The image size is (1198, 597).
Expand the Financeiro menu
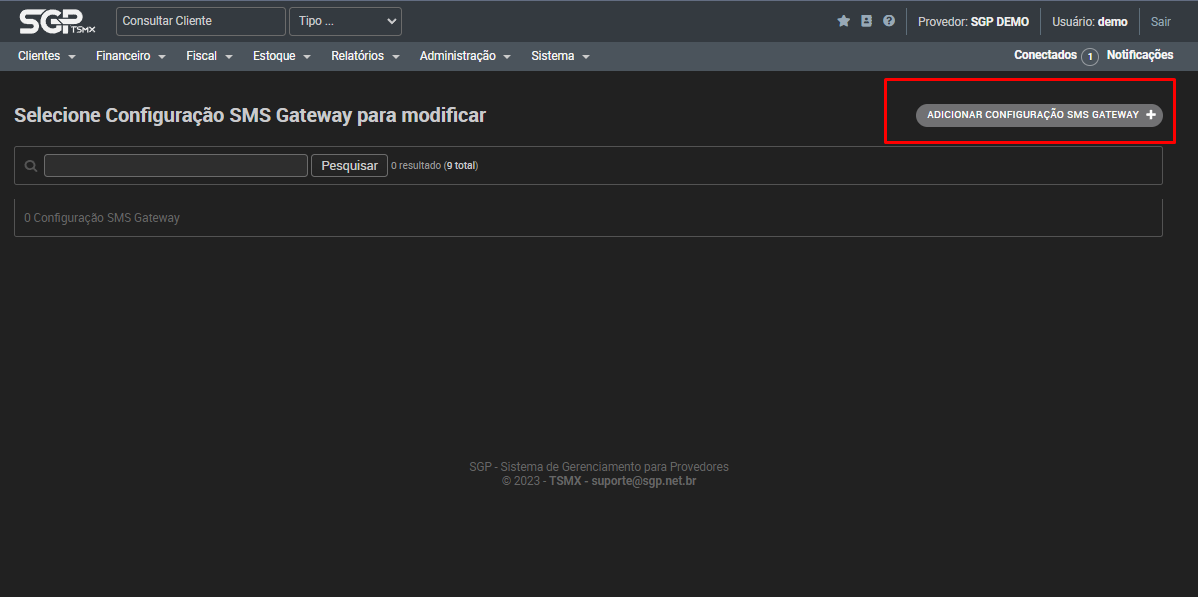pyautogui.click(x=130, y=56)
